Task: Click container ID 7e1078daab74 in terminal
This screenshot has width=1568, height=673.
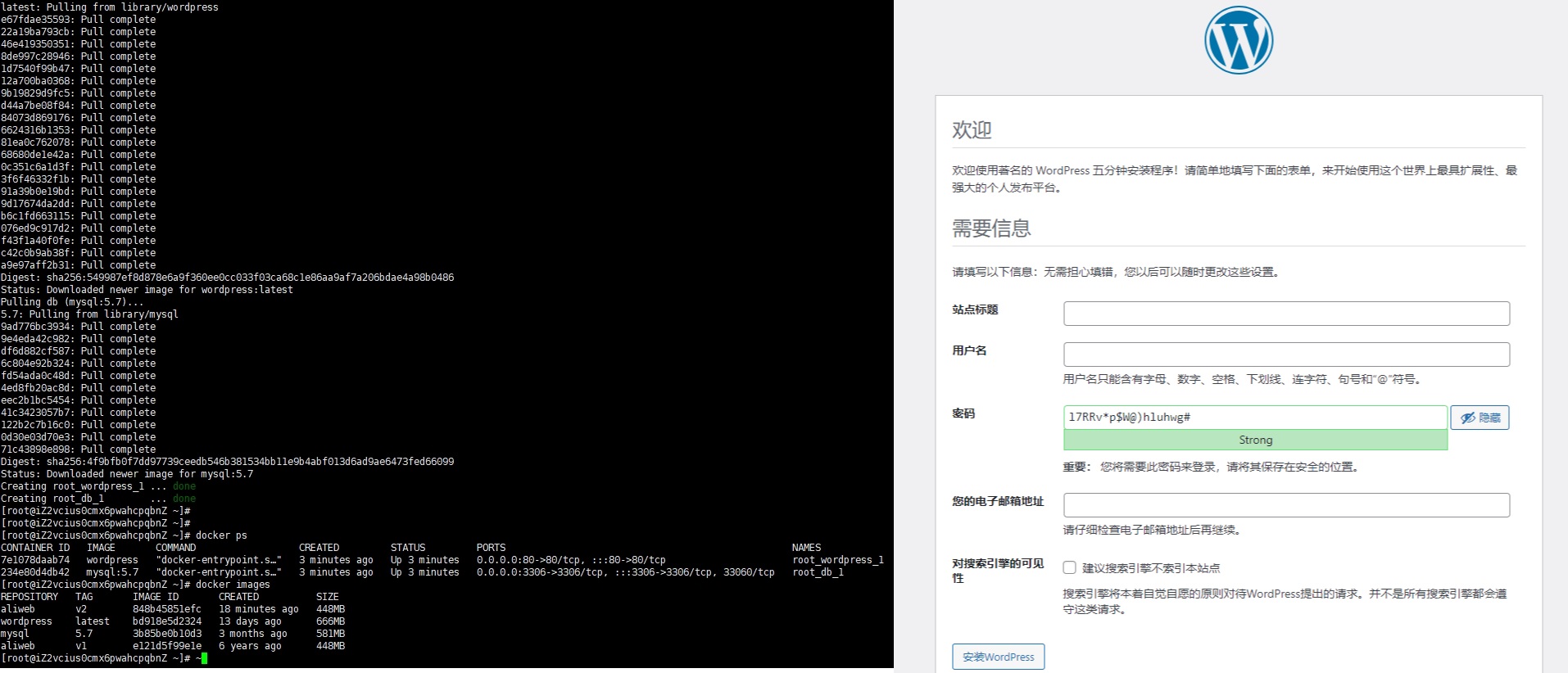Action: (x=35, y=560)
